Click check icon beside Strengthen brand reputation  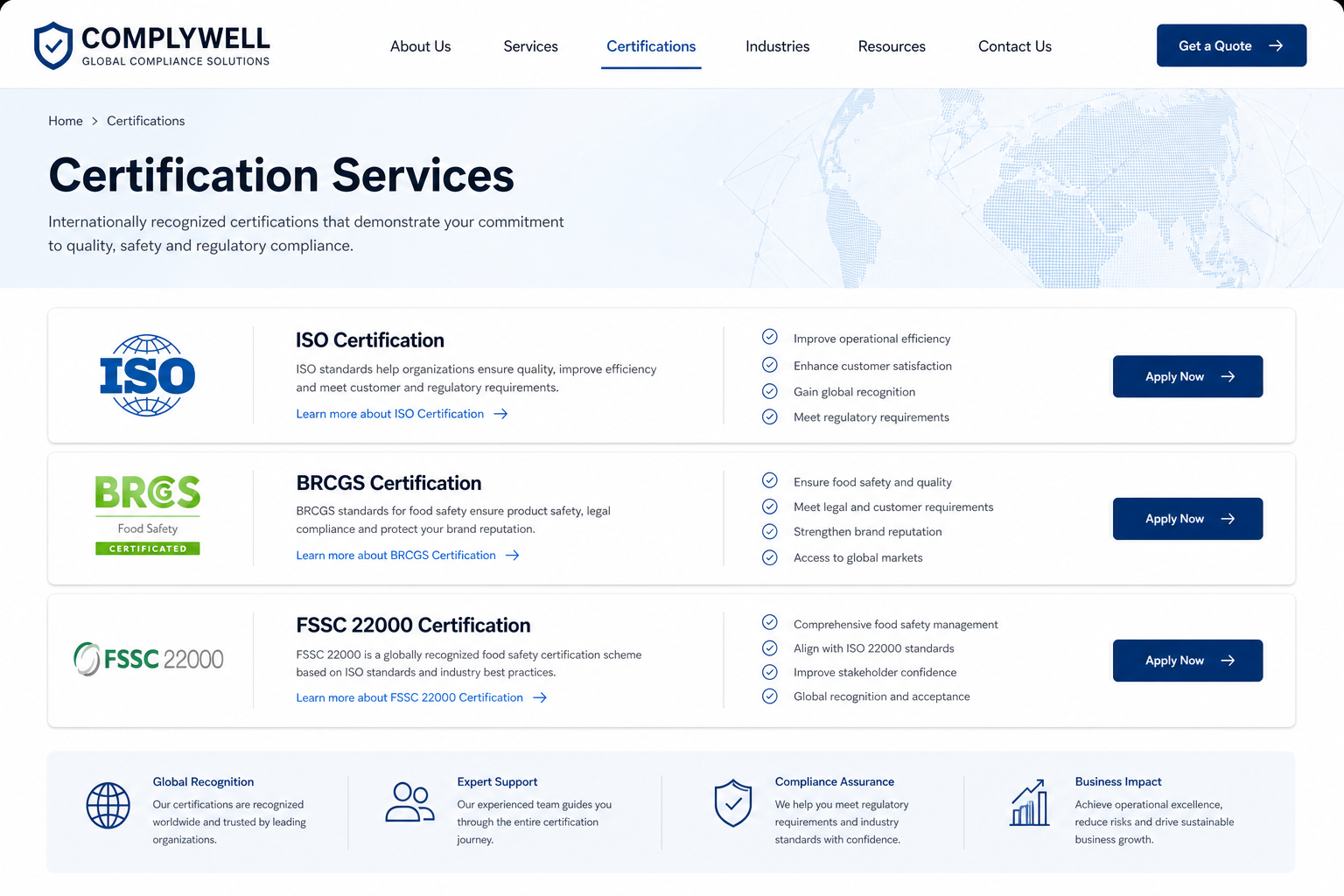click(770, 531)
